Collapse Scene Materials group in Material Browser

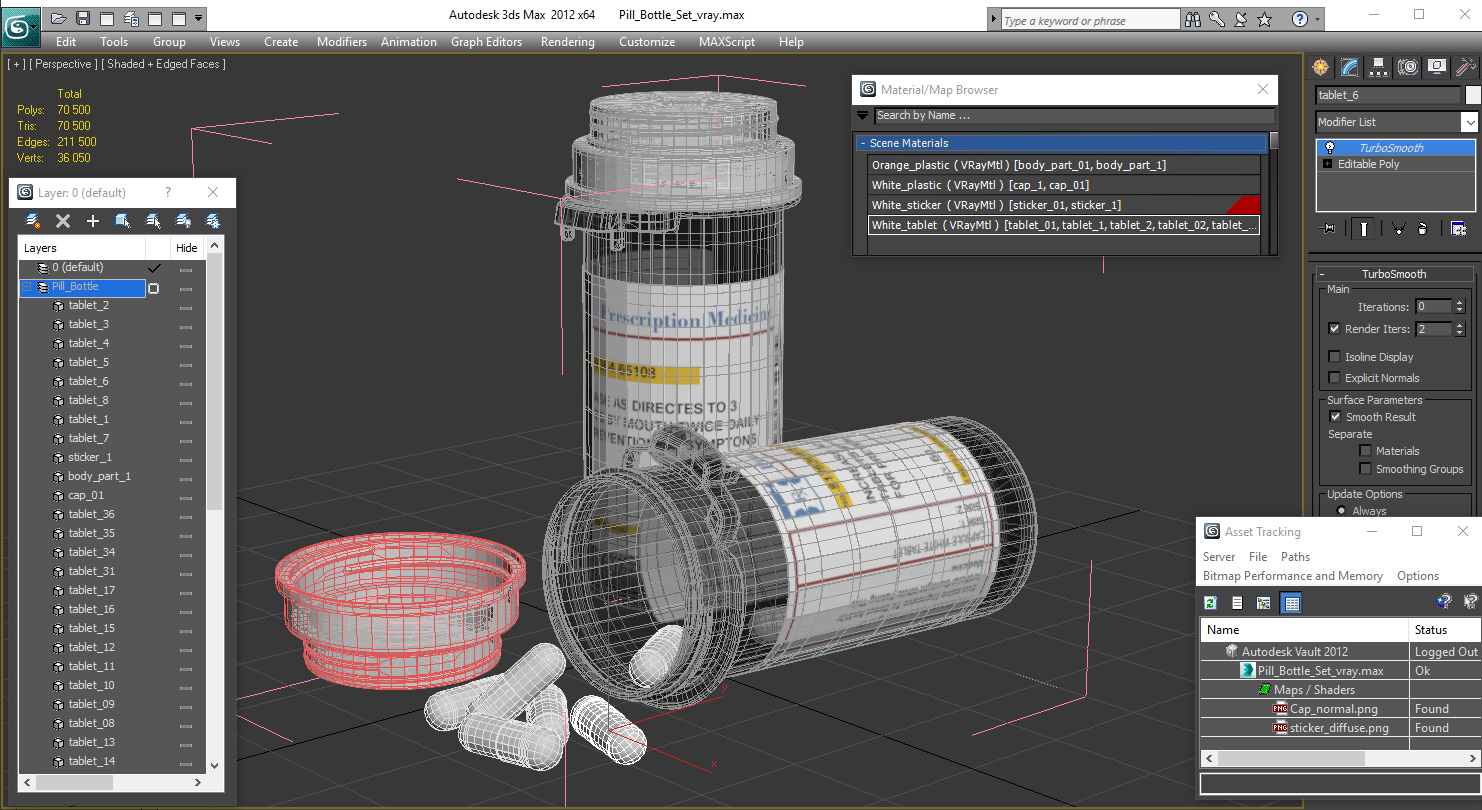click(862, 143)
